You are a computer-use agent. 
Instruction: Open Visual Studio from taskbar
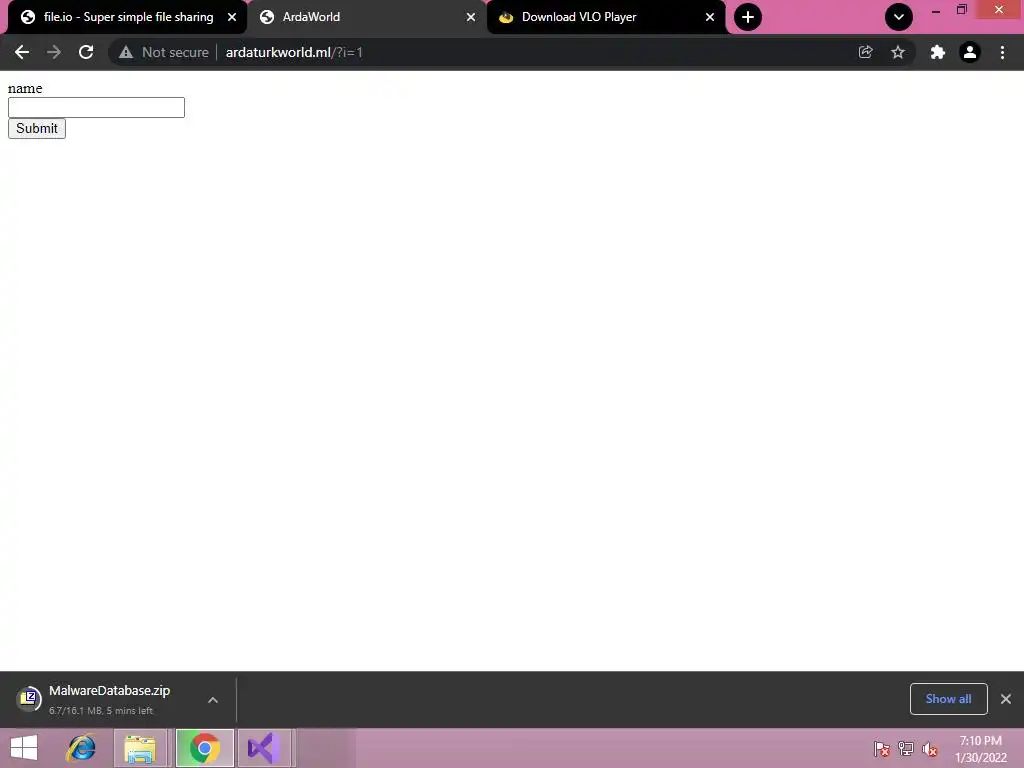click(264, 748)
